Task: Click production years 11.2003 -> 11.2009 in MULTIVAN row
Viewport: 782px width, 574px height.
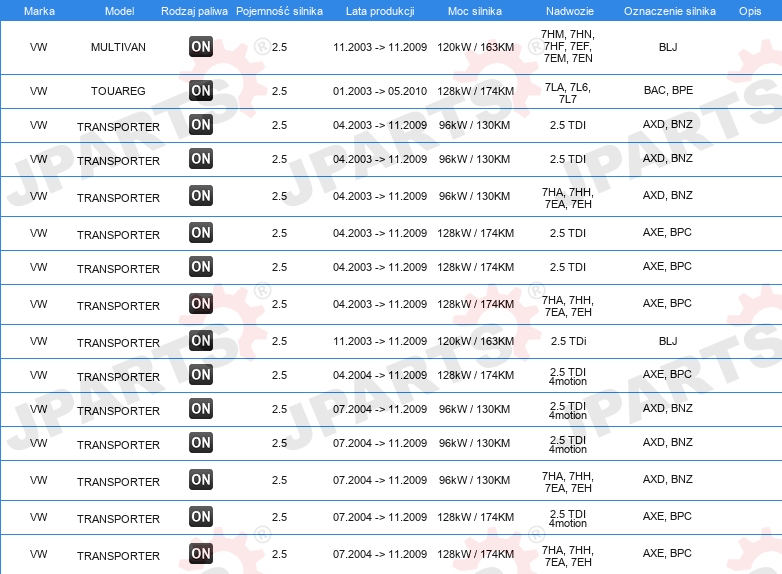Action: click(x=380, y=47)
